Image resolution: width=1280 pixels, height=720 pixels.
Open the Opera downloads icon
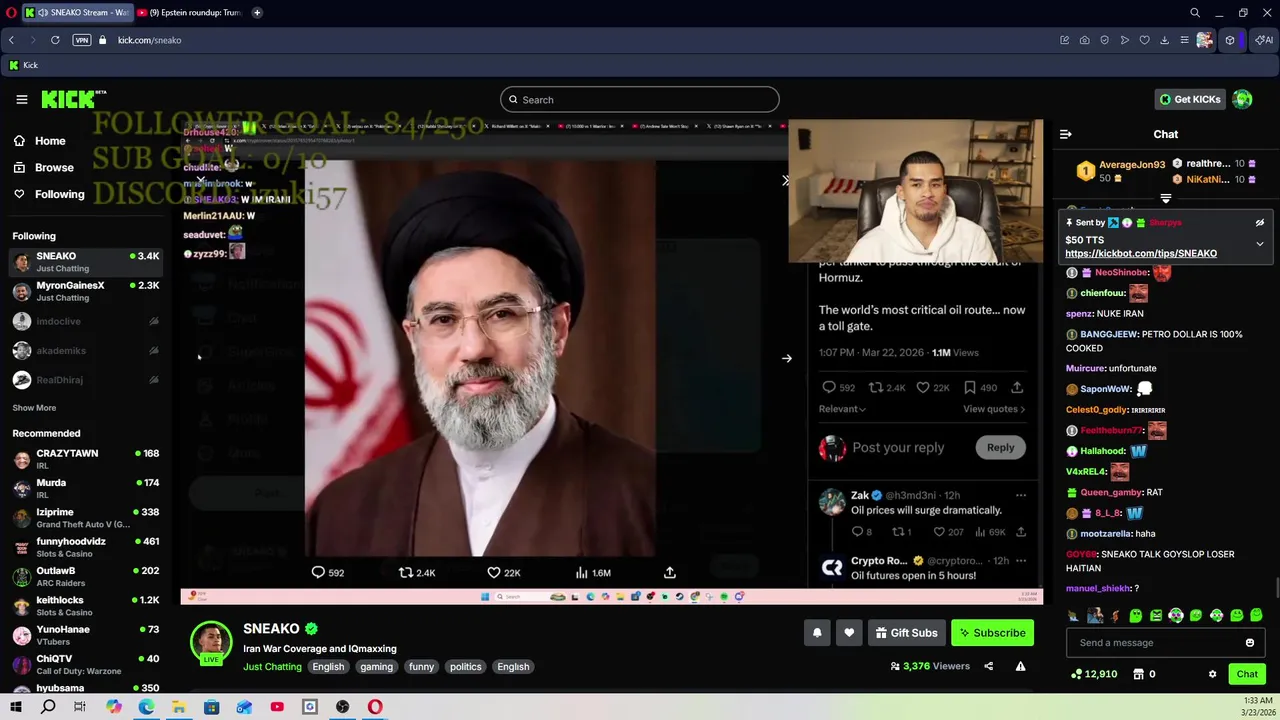1164,40
